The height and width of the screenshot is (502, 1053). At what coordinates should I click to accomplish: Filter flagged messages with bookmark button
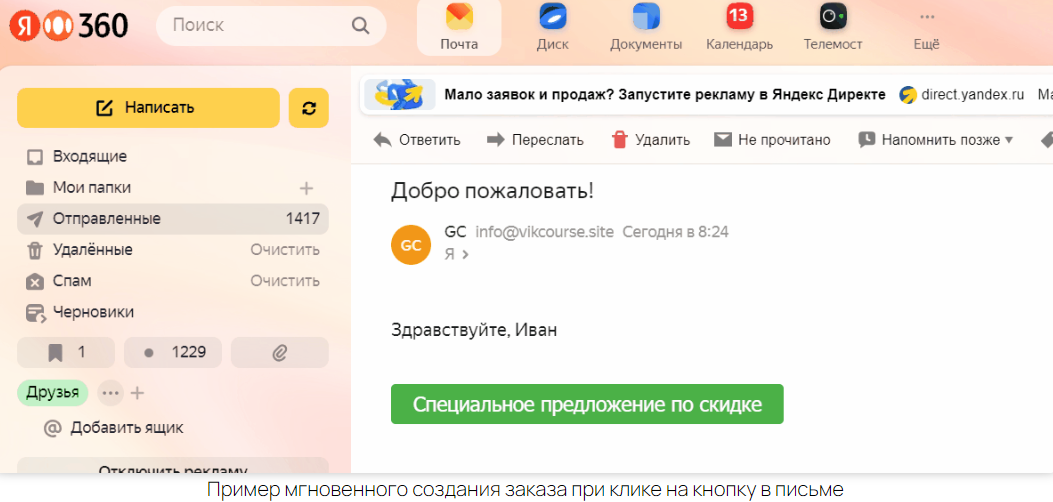tap(66, 352)
